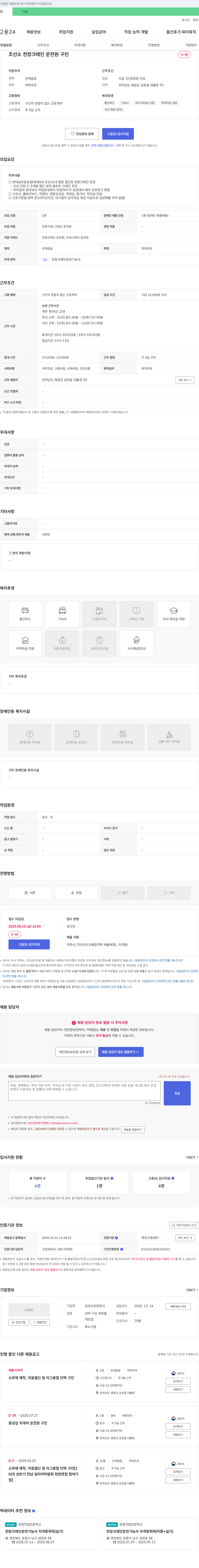The height and width of the screenshot is (1568, 199).
Task: Open job posting 소부재 제작, 자동절단 및 러그용접 인력 구인
Action: (41, 1377)
